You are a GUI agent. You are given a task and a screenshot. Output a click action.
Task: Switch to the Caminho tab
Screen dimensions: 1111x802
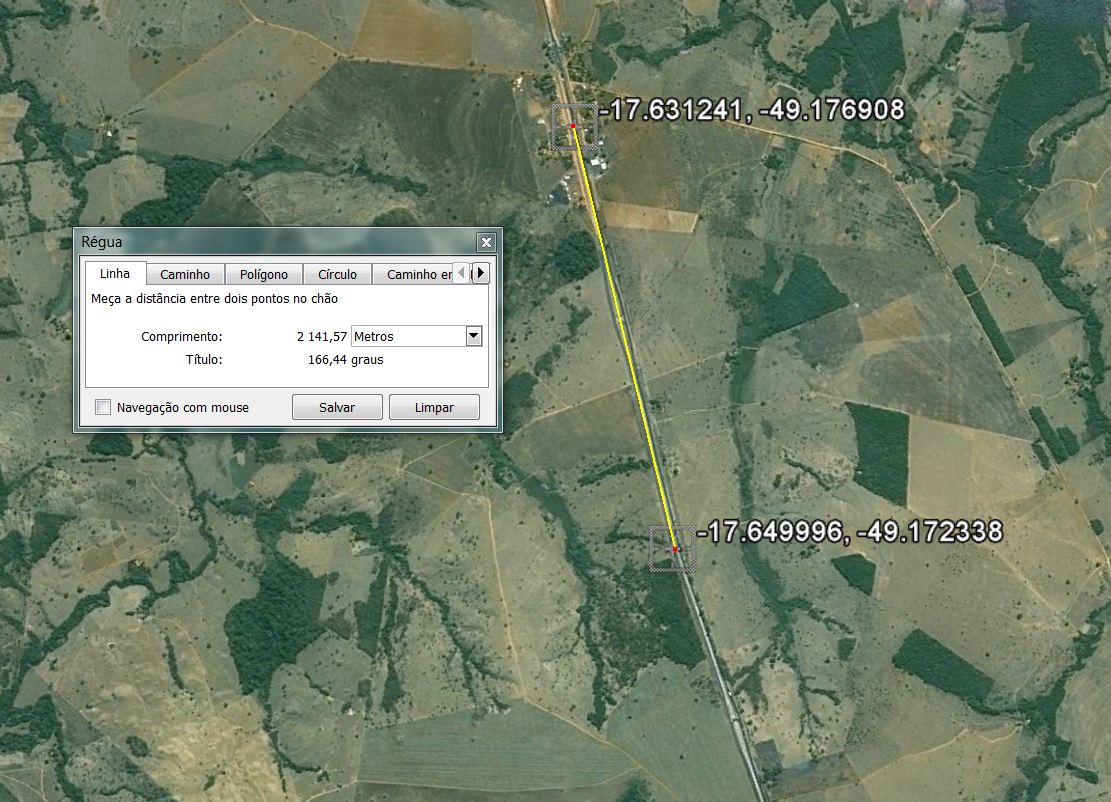click(185, 274)
